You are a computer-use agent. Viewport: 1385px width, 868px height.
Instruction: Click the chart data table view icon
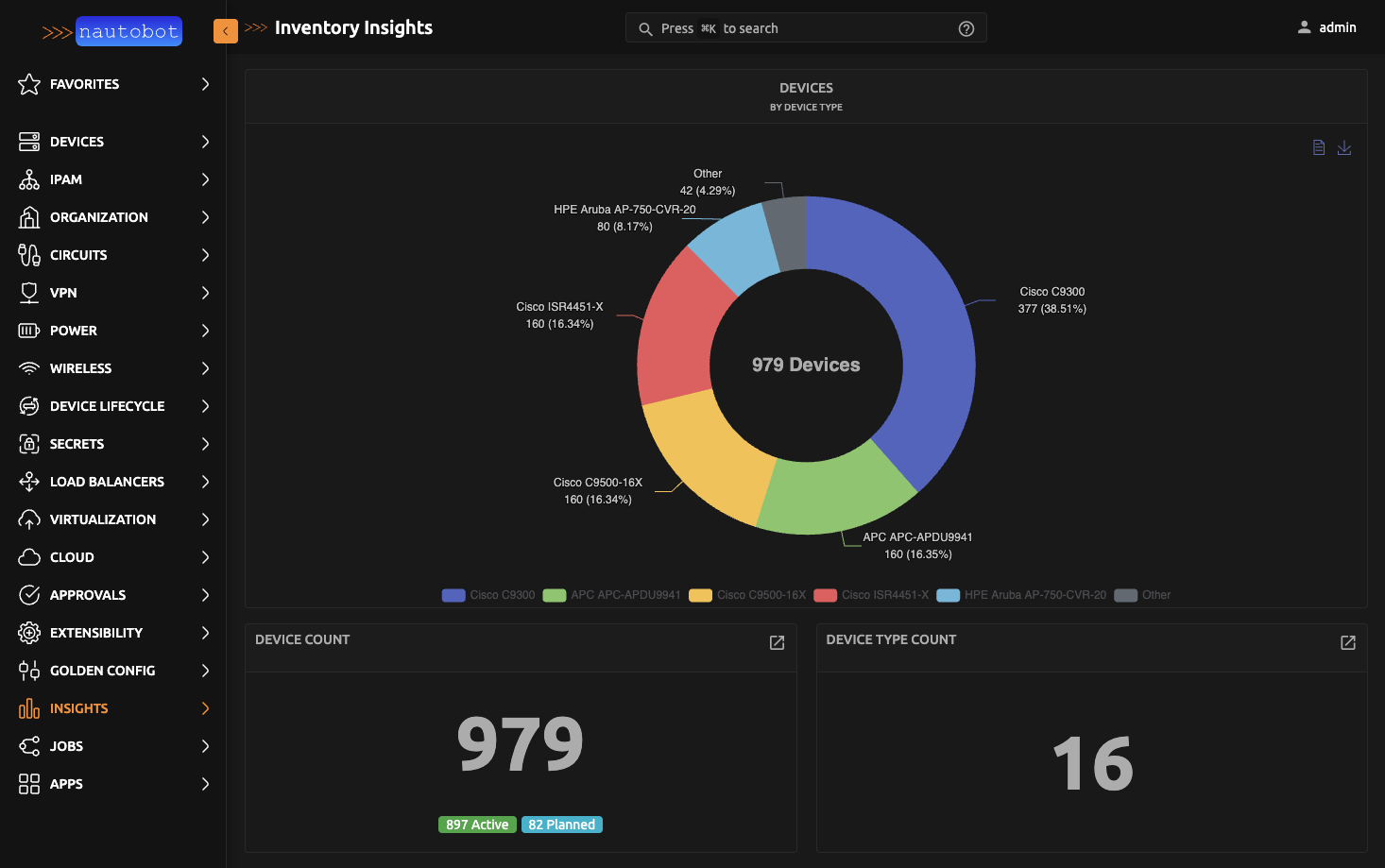click(x=1319, y=147)
